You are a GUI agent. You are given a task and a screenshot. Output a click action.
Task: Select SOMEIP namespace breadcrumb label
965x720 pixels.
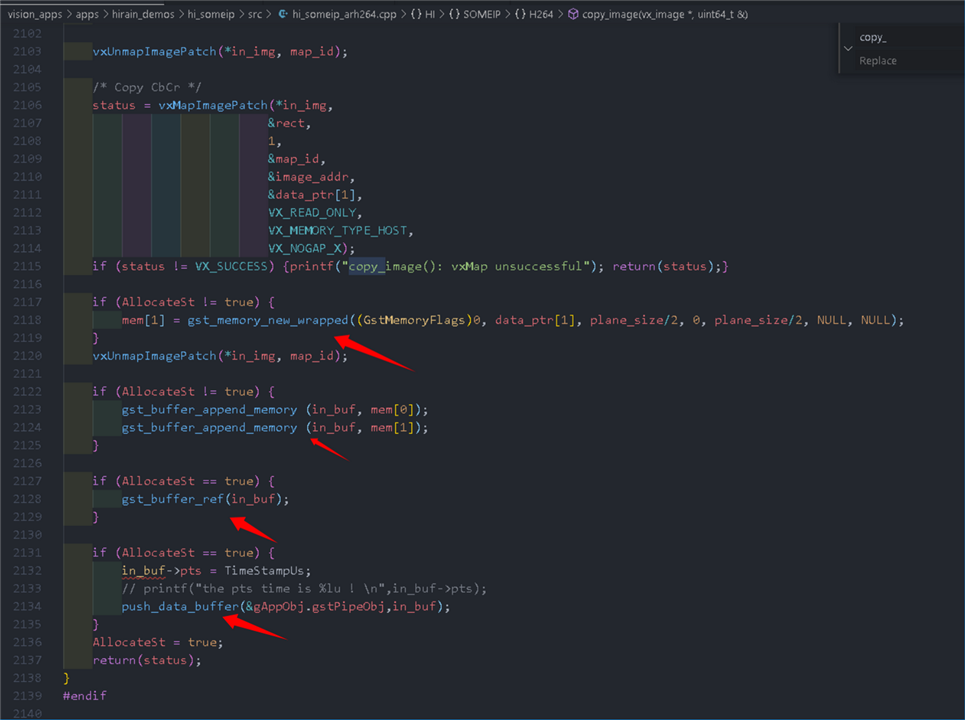point(482,14)
